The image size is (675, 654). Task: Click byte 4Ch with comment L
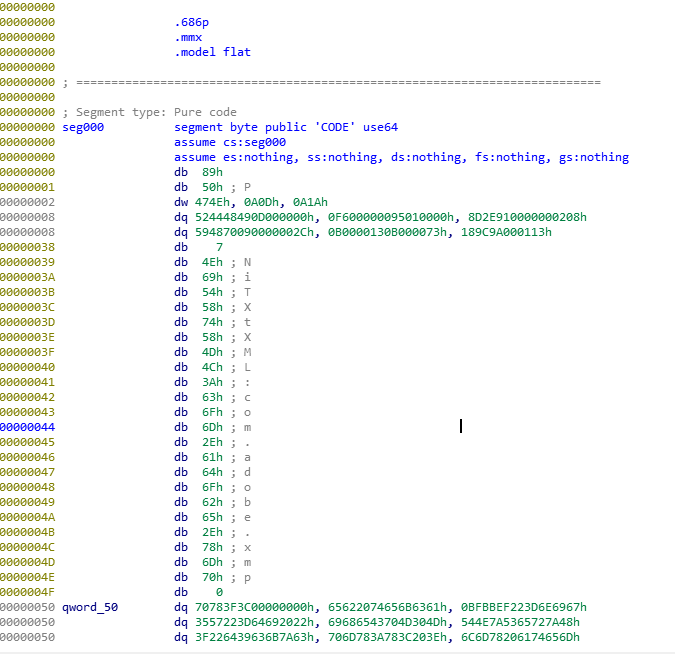(x=212, y=367)
